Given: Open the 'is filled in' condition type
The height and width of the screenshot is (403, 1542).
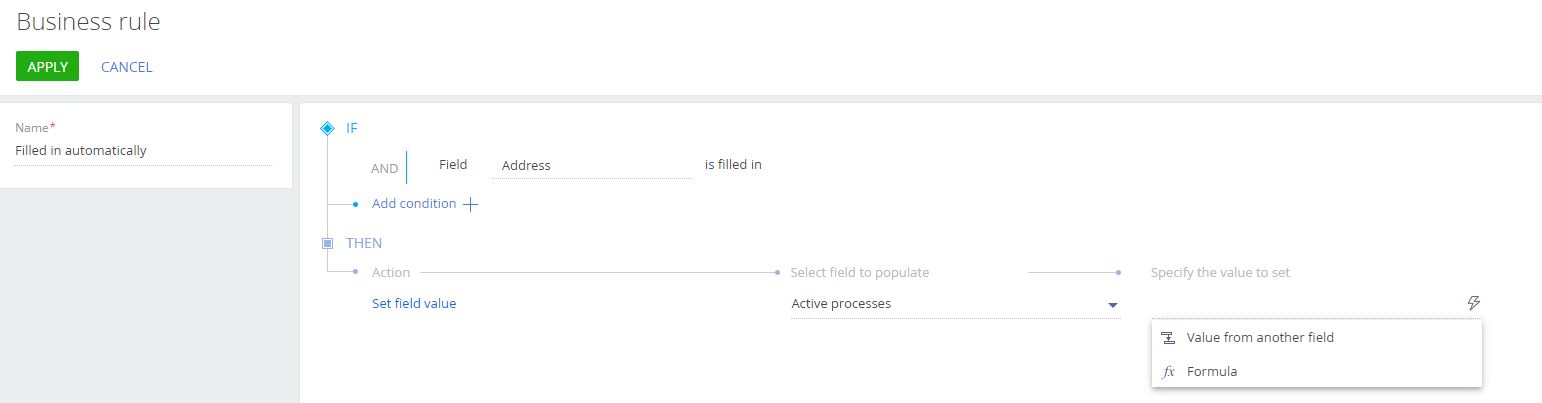Looking at the screenshot, I should [733, 164].
